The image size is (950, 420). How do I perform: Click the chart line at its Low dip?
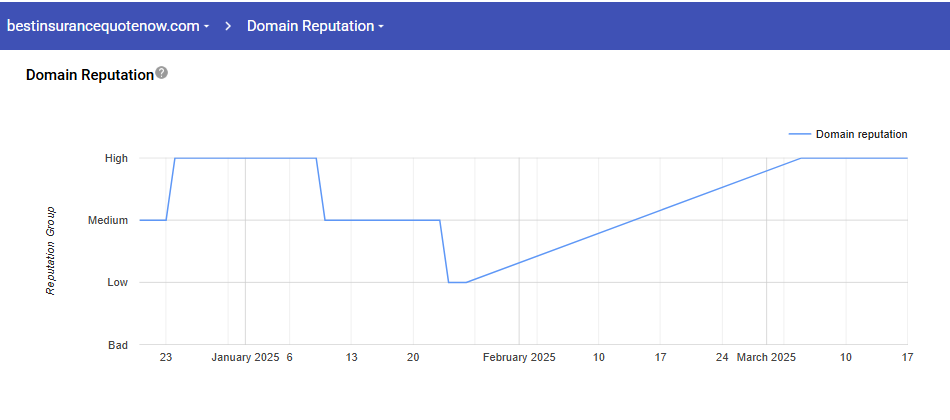pos(457,282)
